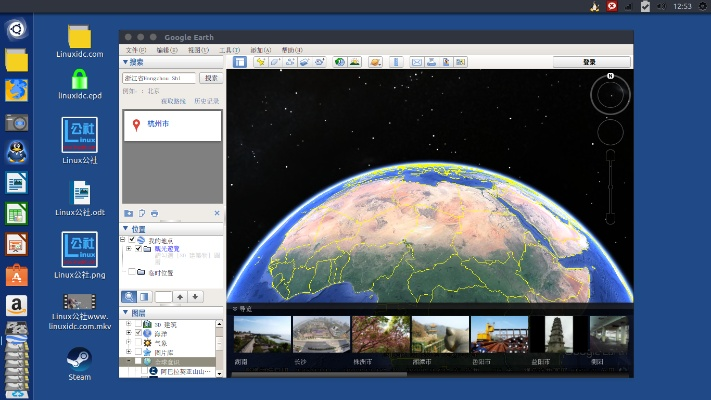Open the 添加(A) menu
711x400 pixels.
[261, 50]
